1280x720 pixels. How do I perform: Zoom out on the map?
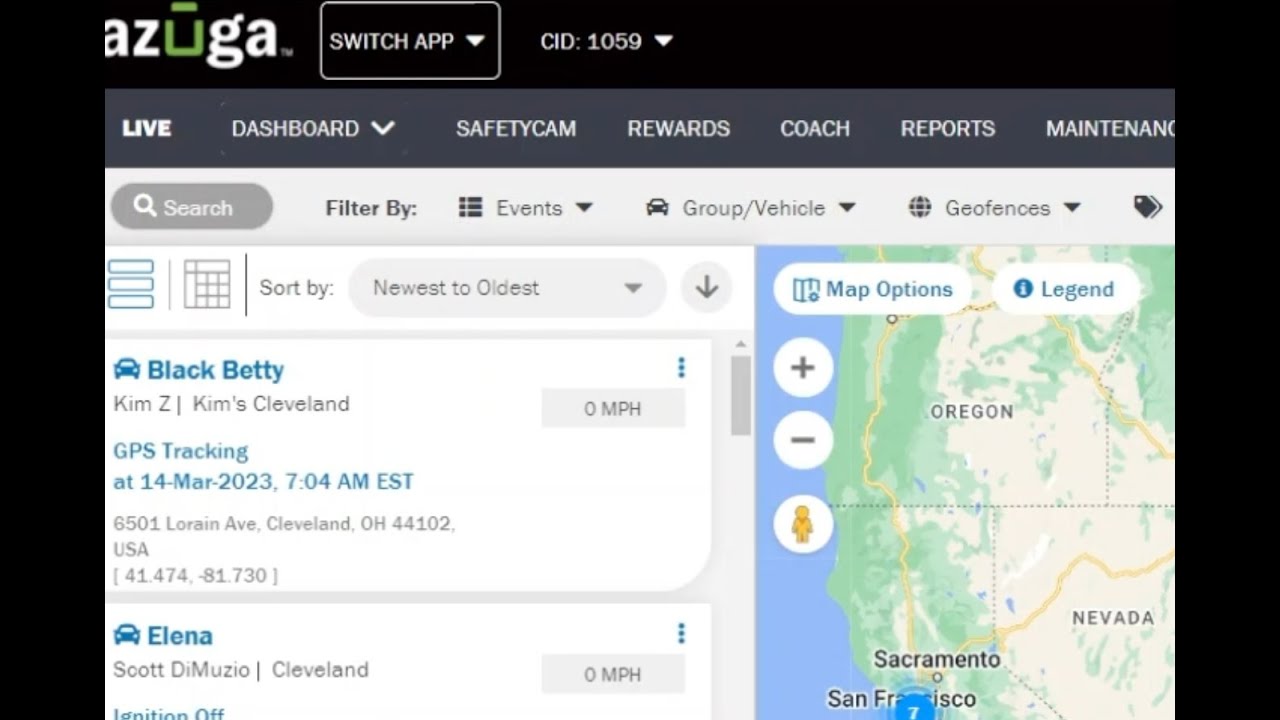click(x=803, y=440)
